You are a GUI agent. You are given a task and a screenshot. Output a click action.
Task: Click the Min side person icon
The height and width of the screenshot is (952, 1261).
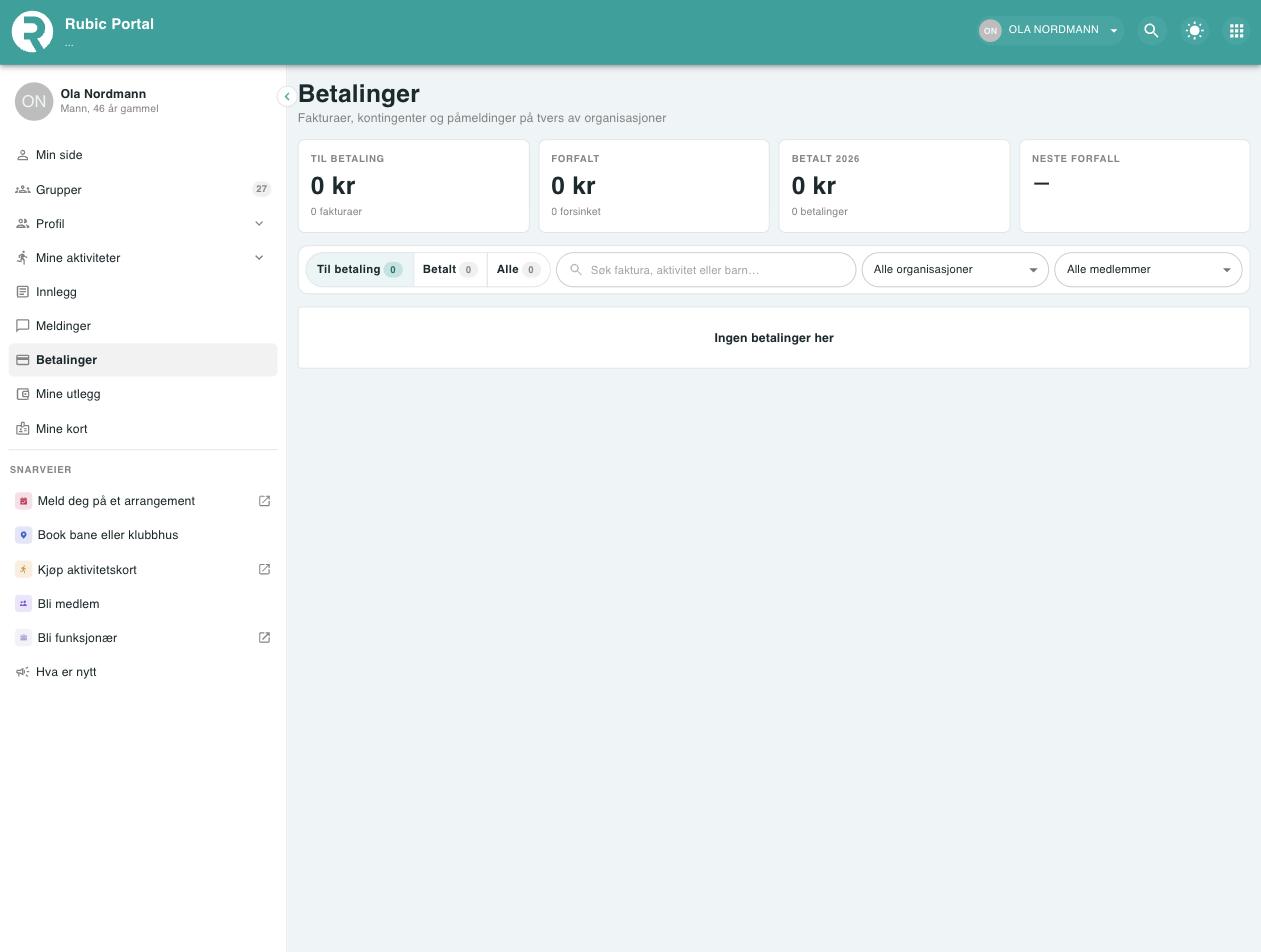click(23, 155)
